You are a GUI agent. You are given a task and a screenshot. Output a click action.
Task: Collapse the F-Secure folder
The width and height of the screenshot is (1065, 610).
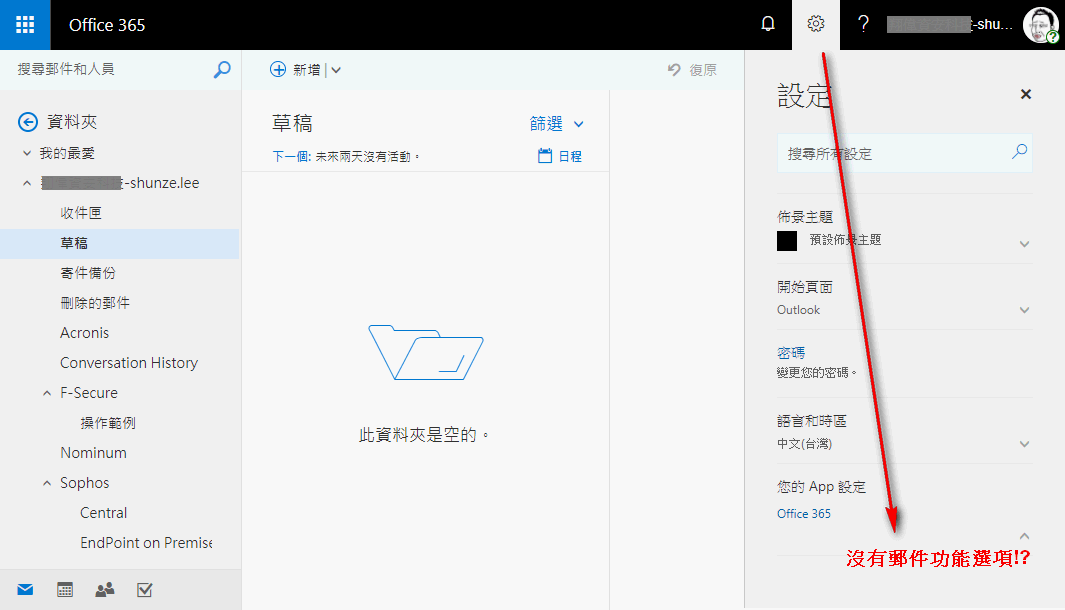pyautogui.click(x=47, y=393)
